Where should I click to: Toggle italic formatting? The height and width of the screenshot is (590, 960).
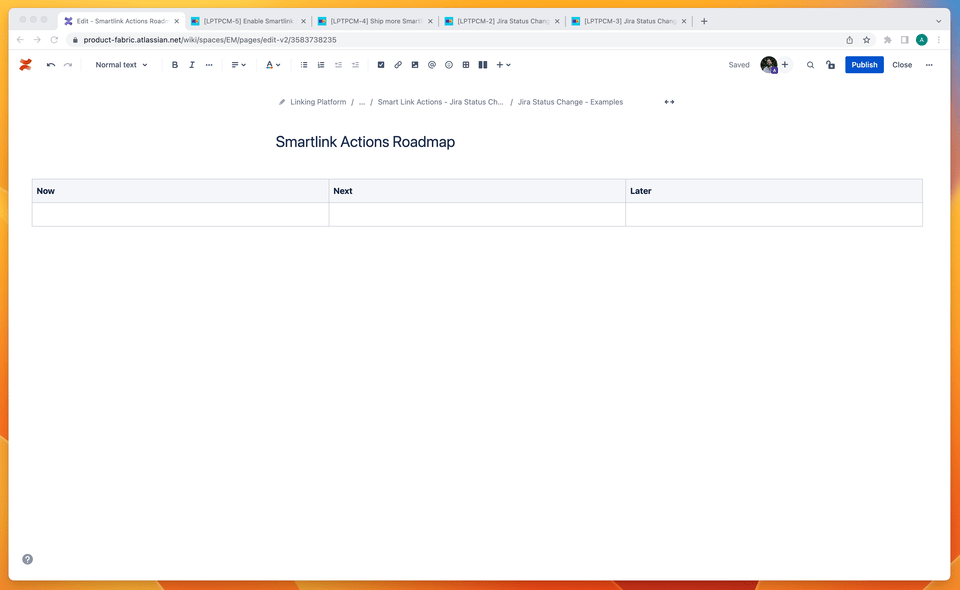[192, 65]
